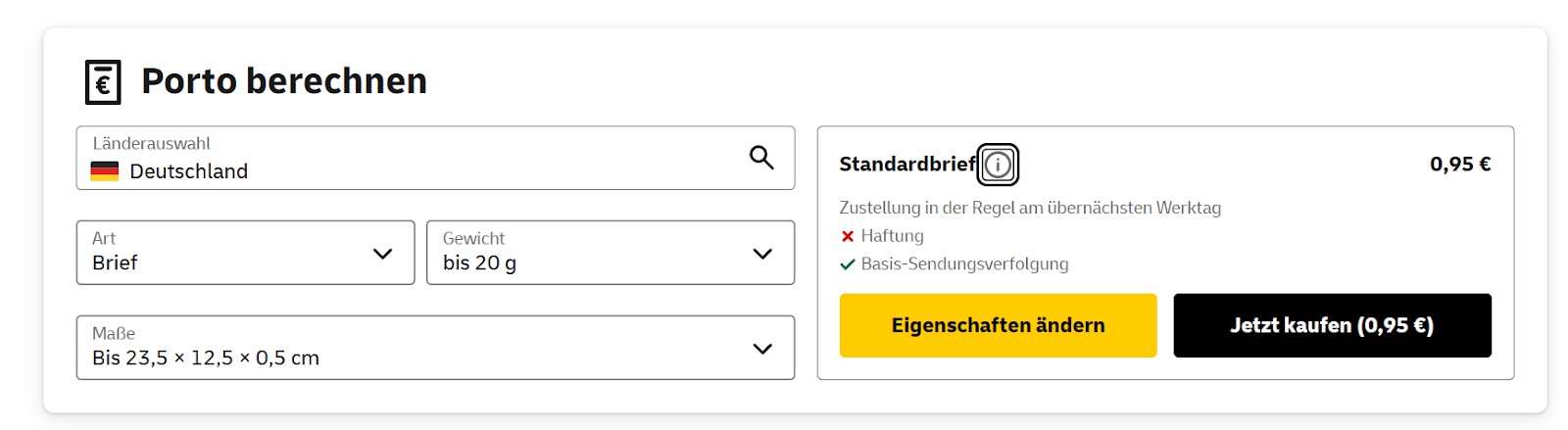The height and width of the screenshot is (430, 1568).
Task: Click the Haftung feature text
Action: click(892, 236)
